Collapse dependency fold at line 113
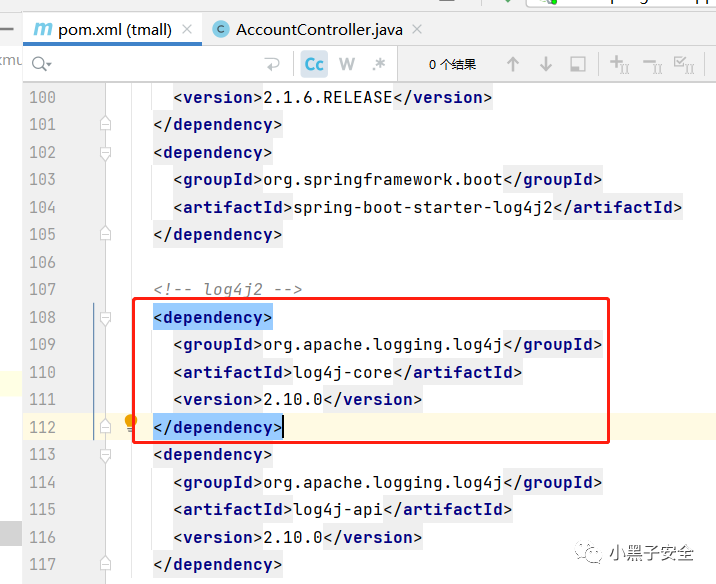 105,455
